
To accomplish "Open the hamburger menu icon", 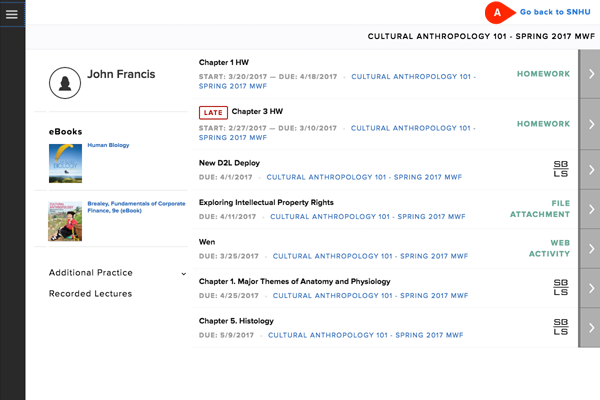I will (12, 13).
